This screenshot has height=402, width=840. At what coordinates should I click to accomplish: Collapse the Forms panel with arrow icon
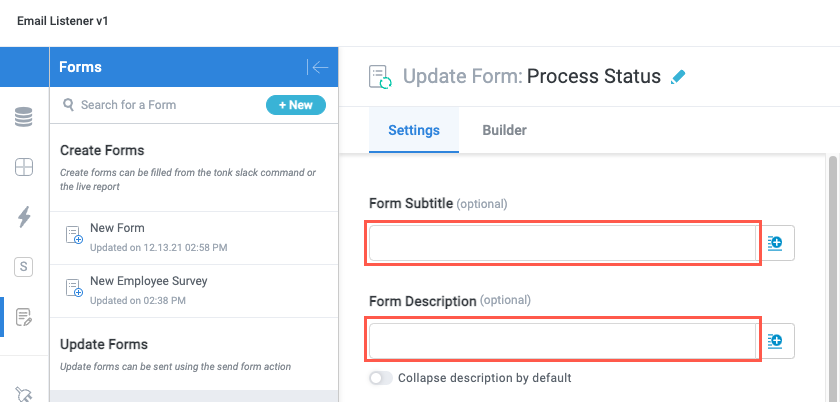click(x=318, y=67)
